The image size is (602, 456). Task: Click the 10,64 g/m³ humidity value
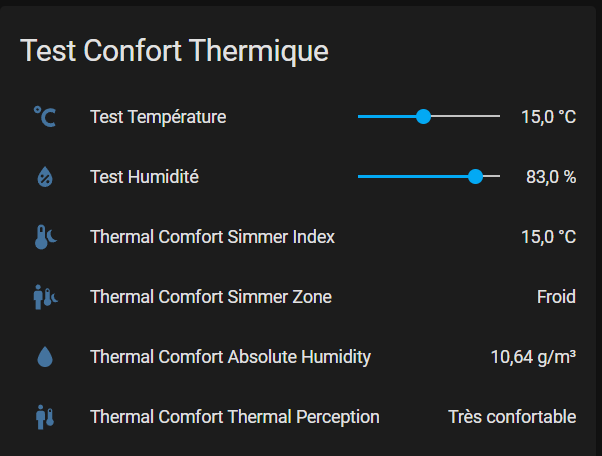(533, 357)
